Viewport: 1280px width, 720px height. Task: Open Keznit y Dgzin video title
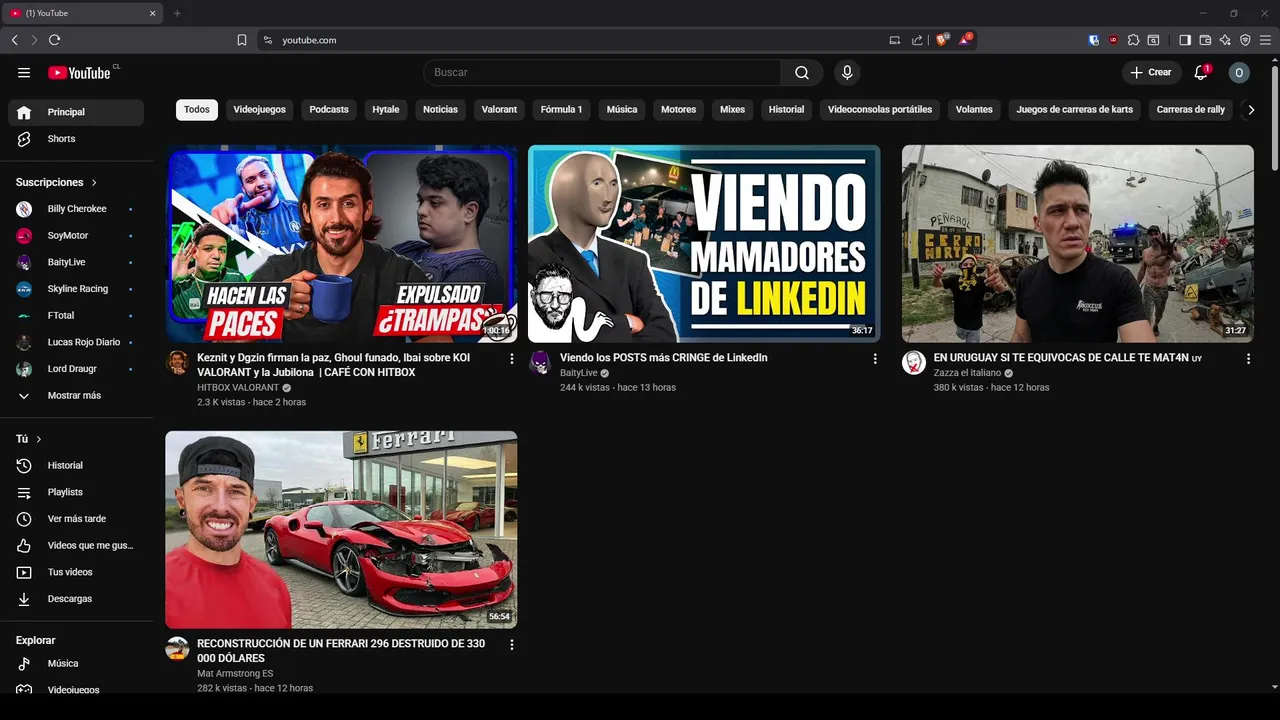click(333, 365)
